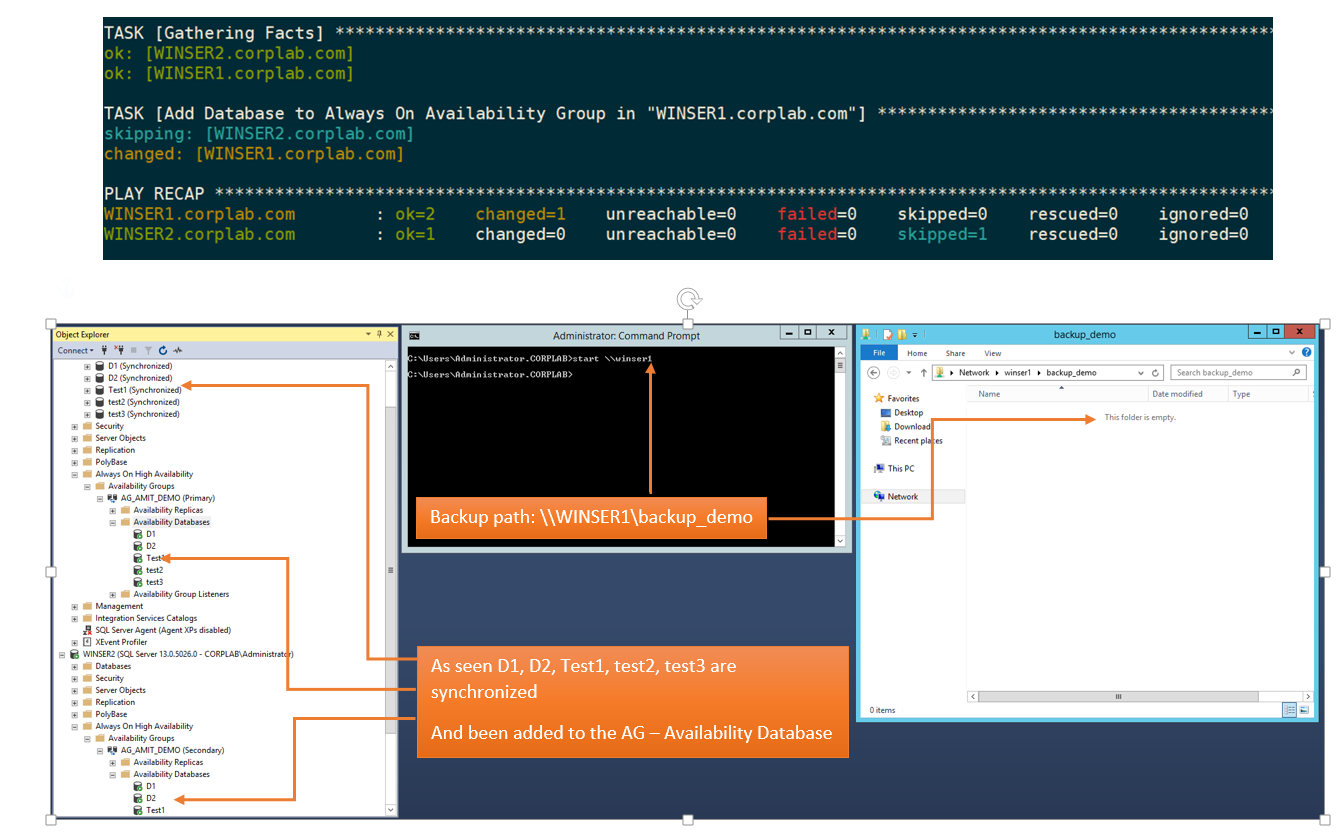This screenshot has width=1342, height=837.
Task: Sort by the Date modified column header
Action: 1187,394
